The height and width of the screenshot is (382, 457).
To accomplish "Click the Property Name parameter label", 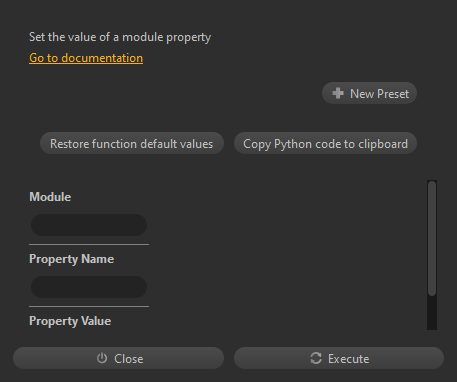I will pyautogui.click(x=72, y=259).
